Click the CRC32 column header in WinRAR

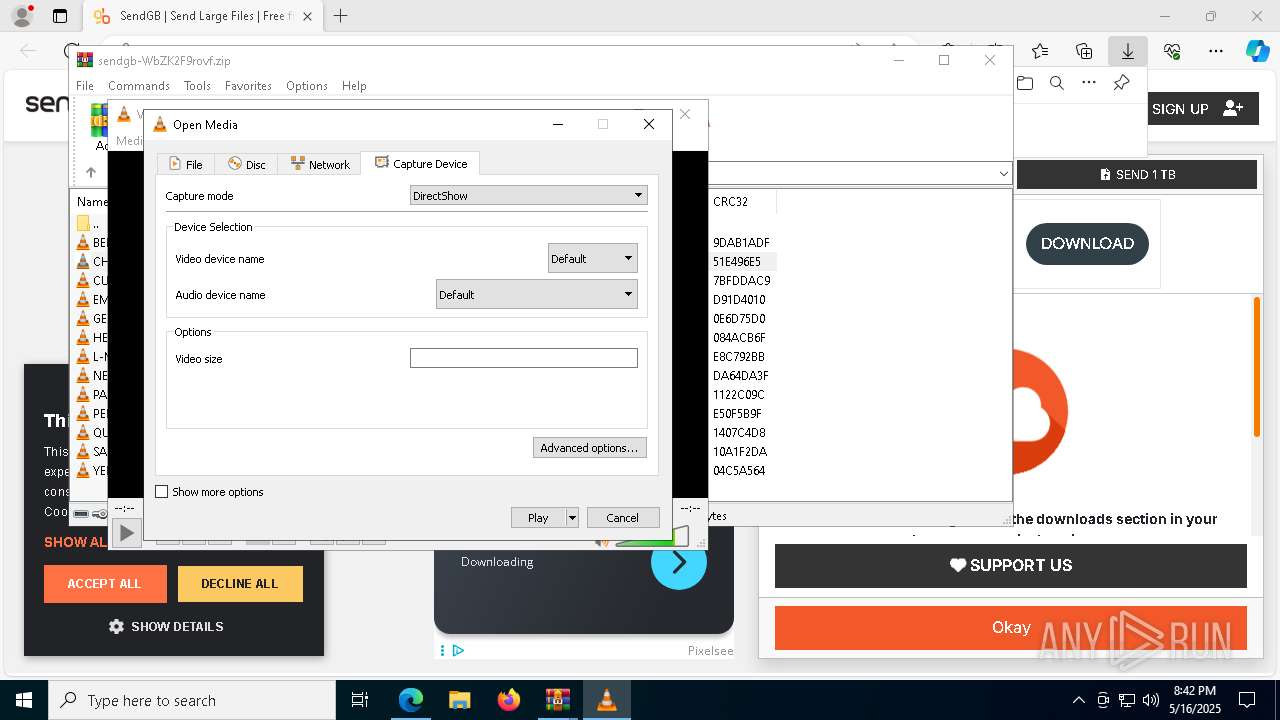[742, 201]
